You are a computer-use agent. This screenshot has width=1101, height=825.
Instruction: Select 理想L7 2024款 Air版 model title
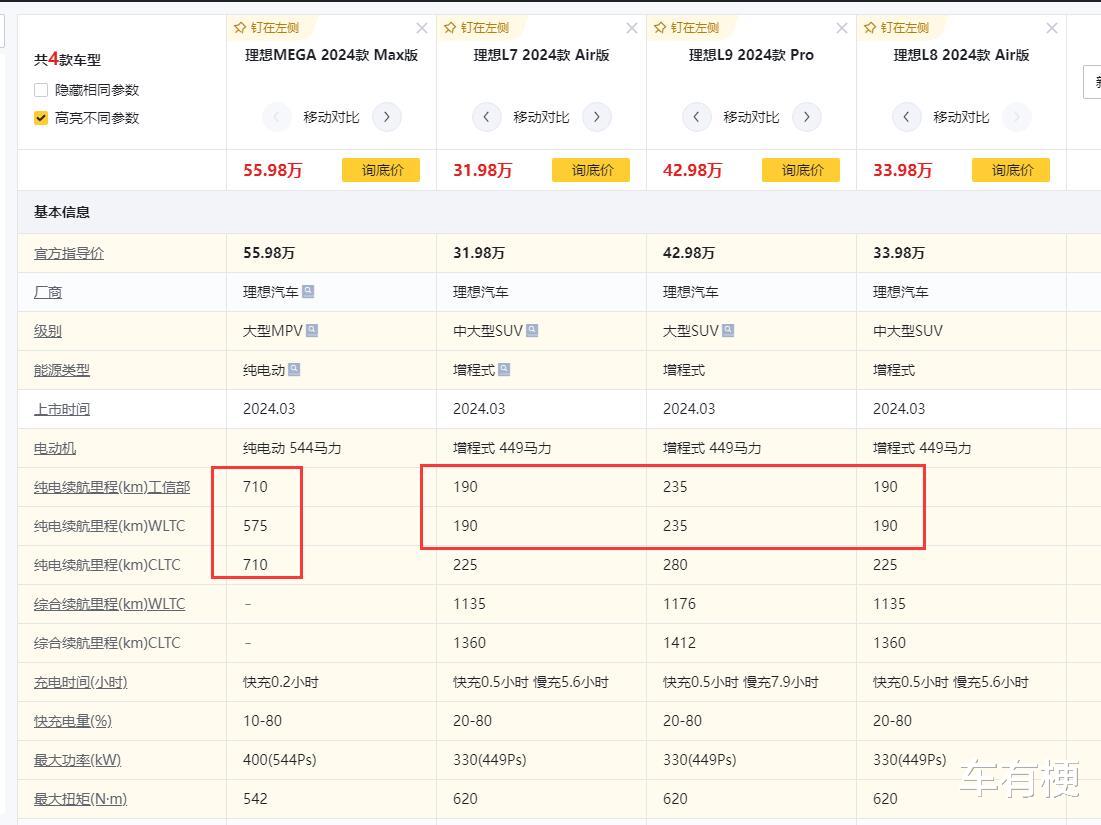click(541, 55)
